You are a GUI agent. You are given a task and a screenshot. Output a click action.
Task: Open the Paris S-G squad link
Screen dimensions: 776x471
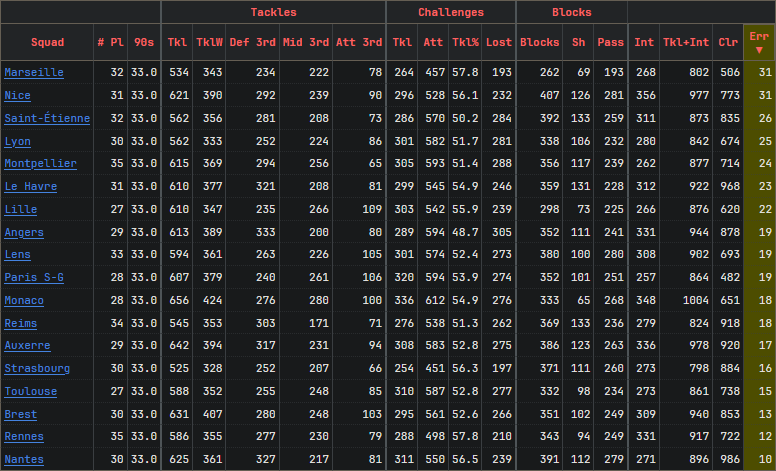point(34,277)
